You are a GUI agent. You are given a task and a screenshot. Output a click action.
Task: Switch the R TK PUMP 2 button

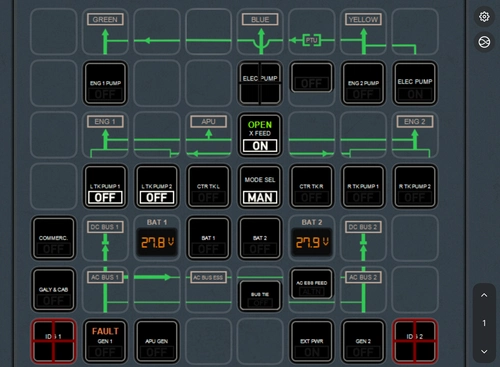click(415, 187)
